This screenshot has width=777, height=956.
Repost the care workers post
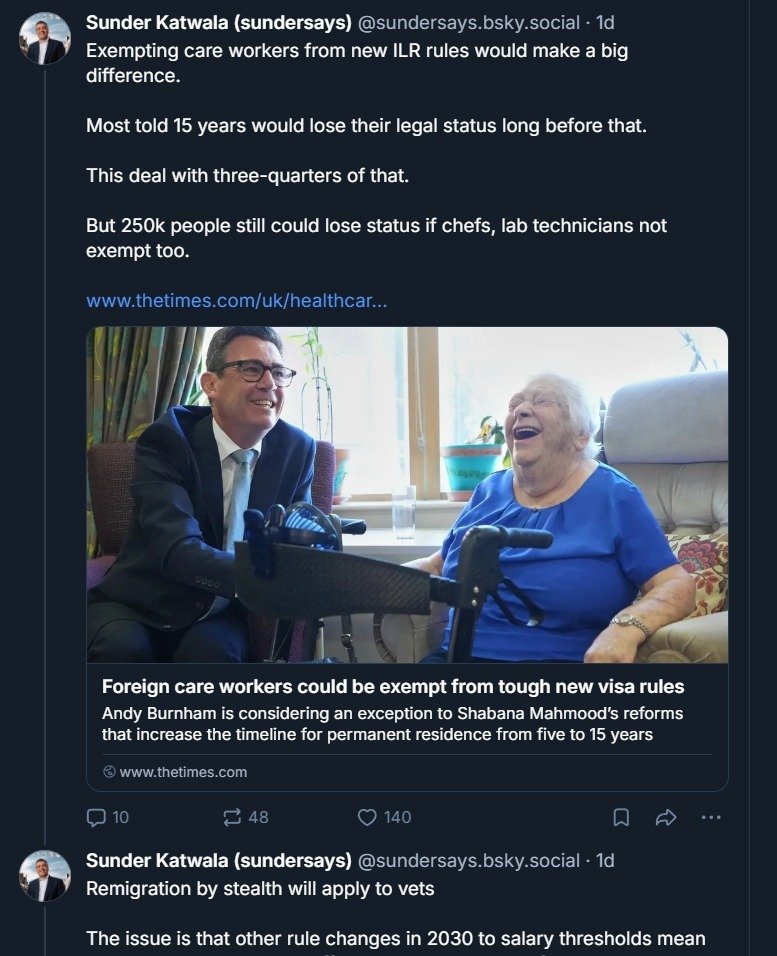click(245, 817)
